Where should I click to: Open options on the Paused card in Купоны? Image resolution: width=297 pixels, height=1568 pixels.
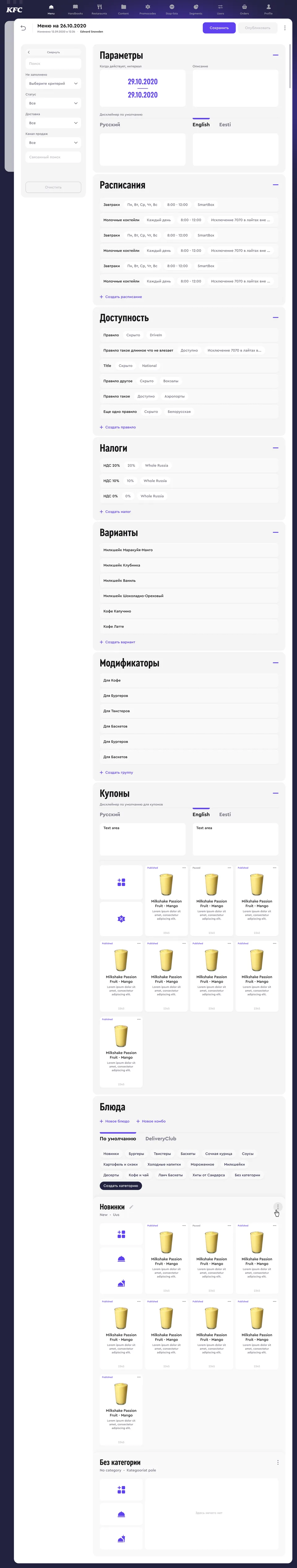230,868
